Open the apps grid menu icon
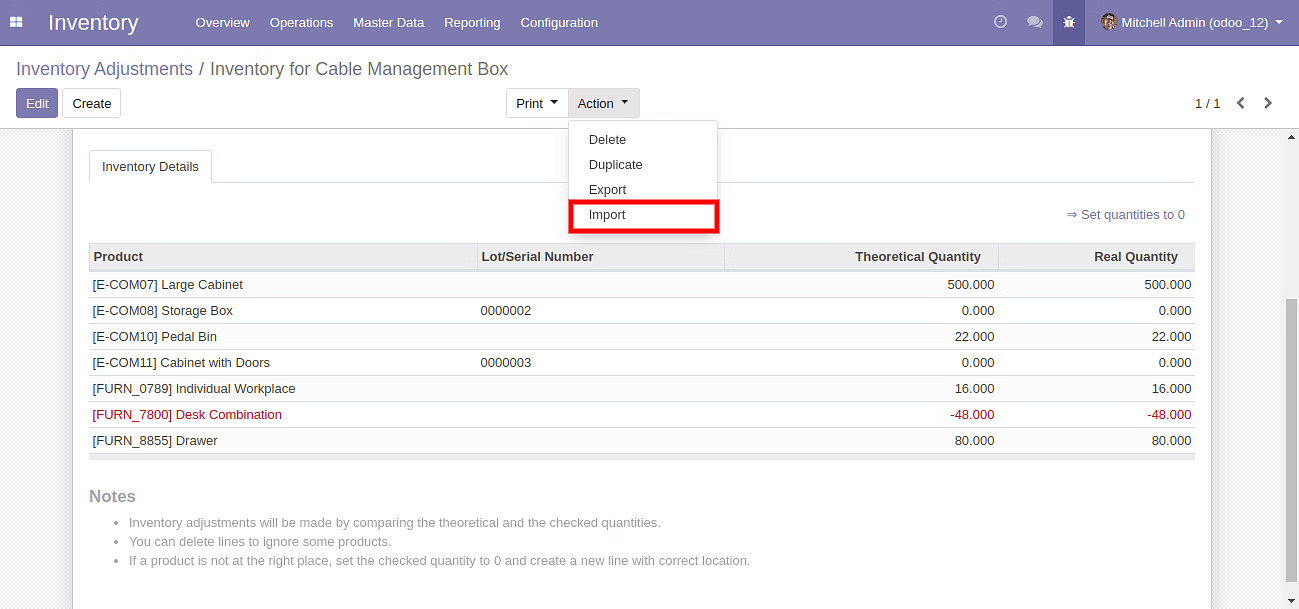Image resolution: width=1299 pixels, height=609 pixels. 16,22
